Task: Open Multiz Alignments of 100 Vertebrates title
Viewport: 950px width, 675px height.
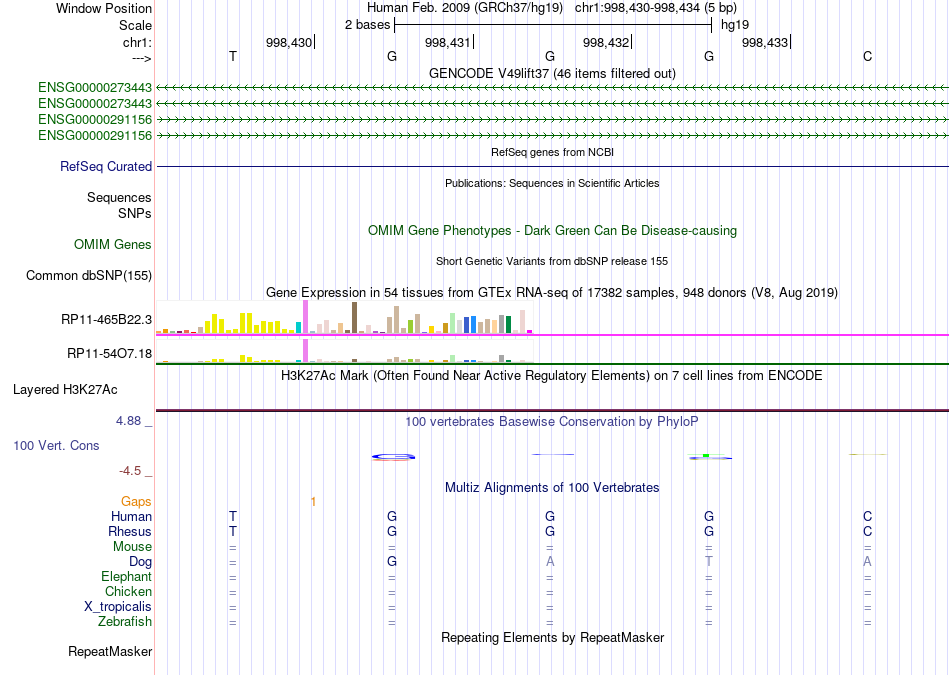Action: point(552,488)
